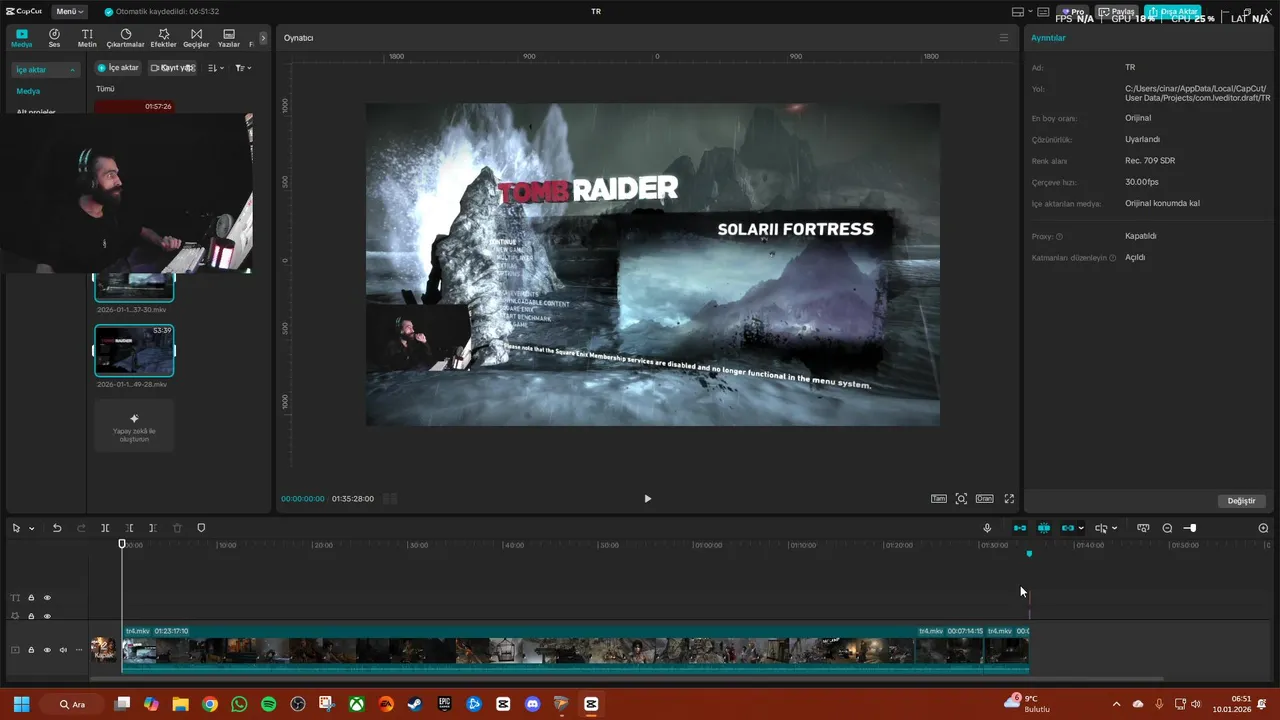Delete the selected clip with trash icon
The width and height of the screenshot is (1280, 720).
click(177, 528)
